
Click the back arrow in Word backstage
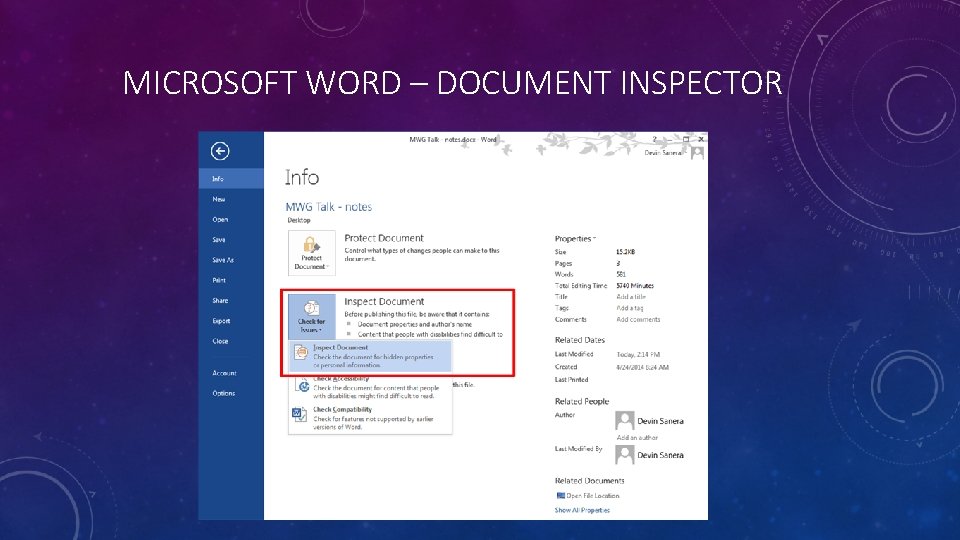click(x=220, y=151)
